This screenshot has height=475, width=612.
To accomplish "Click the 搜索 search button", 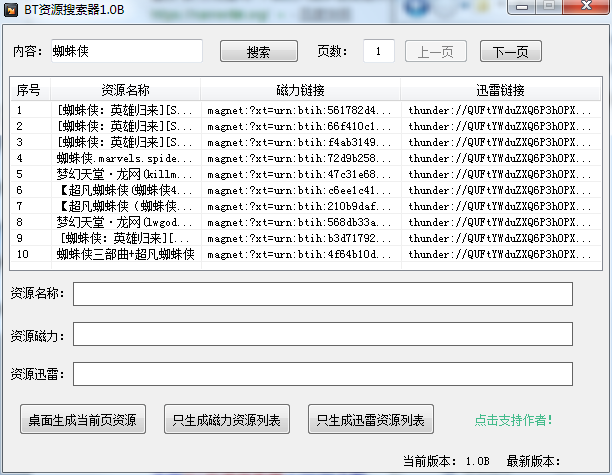I will [x=259, y=51].
